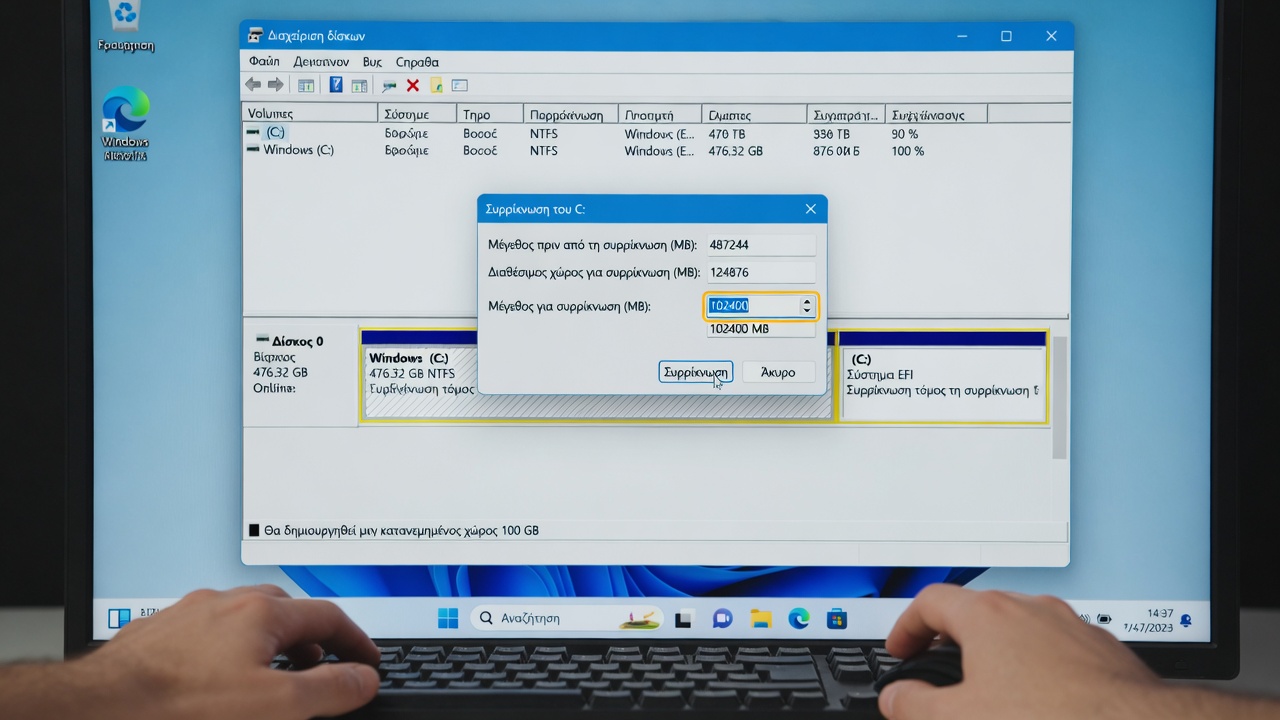Click the Τηρο column header
This screenshot has width=1280, height=720.
[x=490, y=114]
